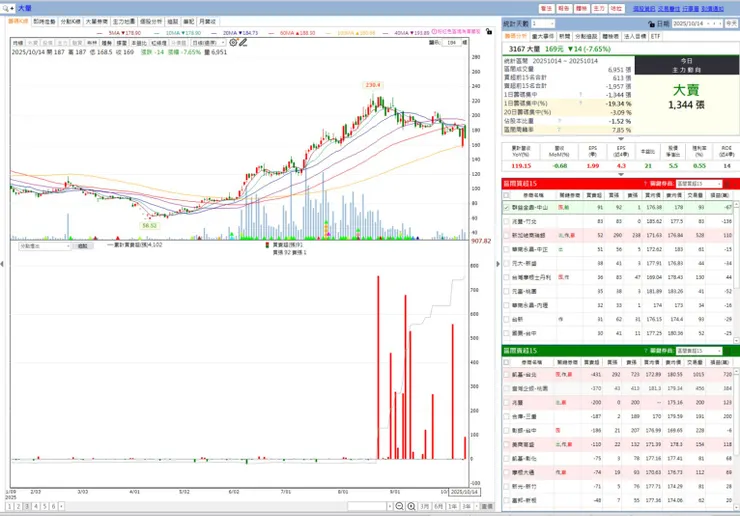Click 60MA legend entry
The height and width of the screenshot is (516, 740).
pos(292,33)
